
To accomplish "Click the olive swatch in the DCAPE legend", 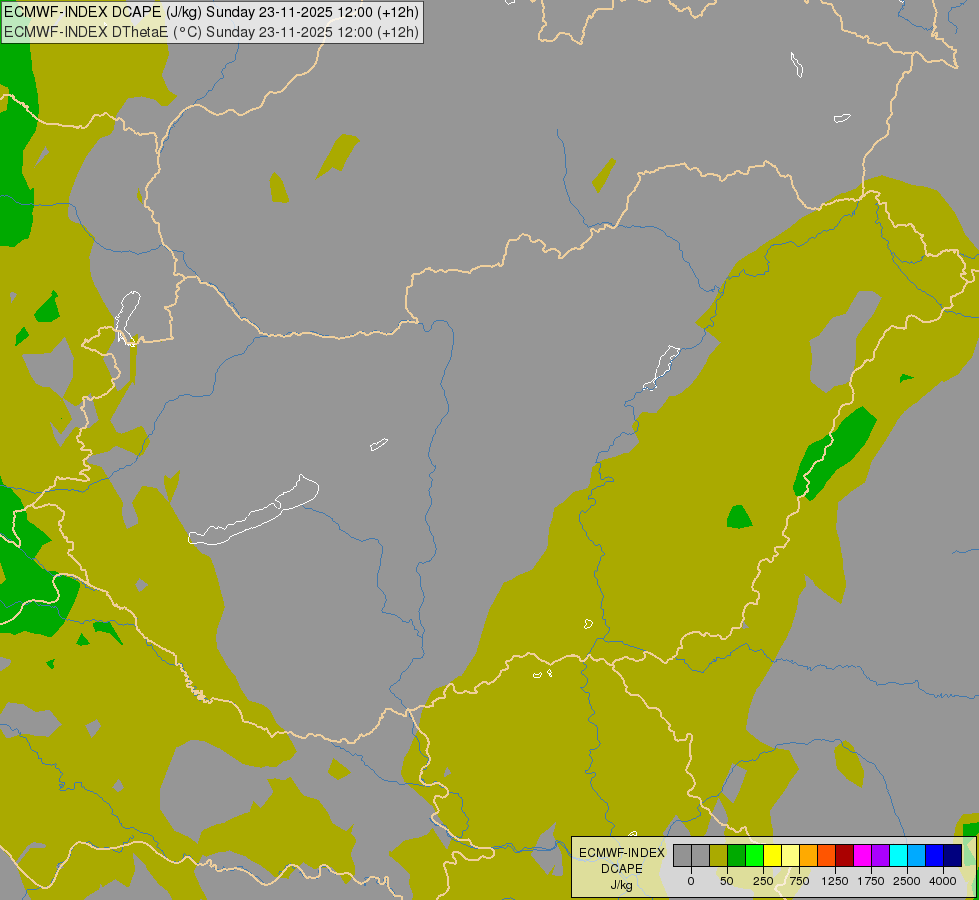I will pyautogui.click(x=719, y=855).
